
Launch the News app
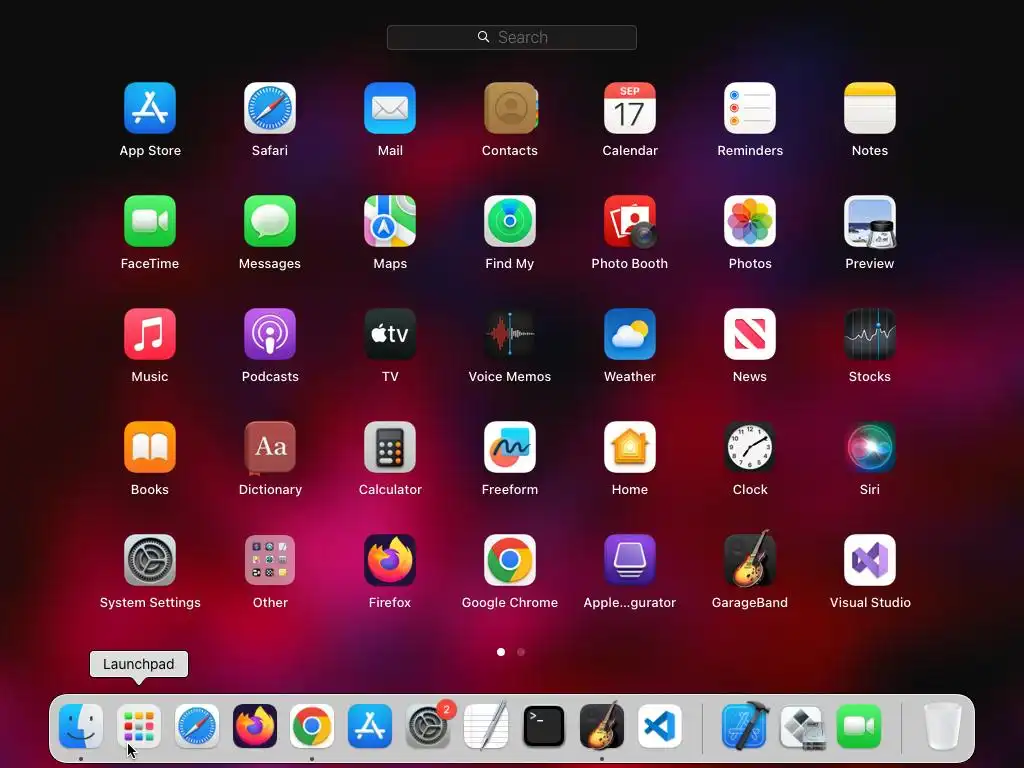(x=750, y=334)
